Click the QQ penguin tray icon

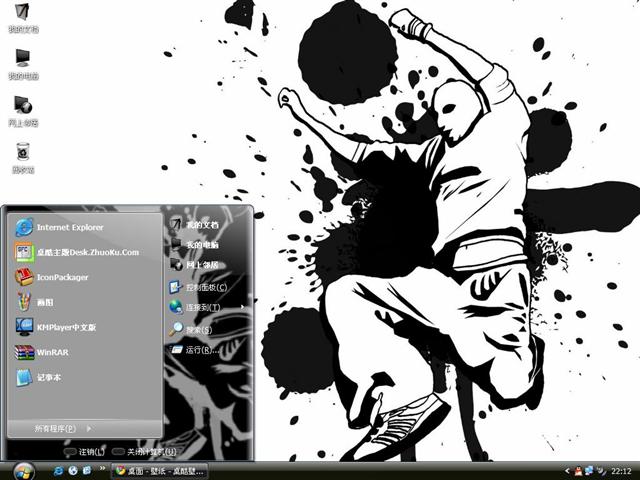point(578,471)
